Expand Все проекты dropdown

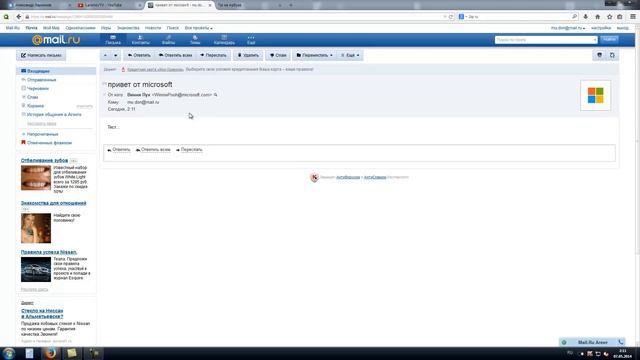click(x=198, y=28)
